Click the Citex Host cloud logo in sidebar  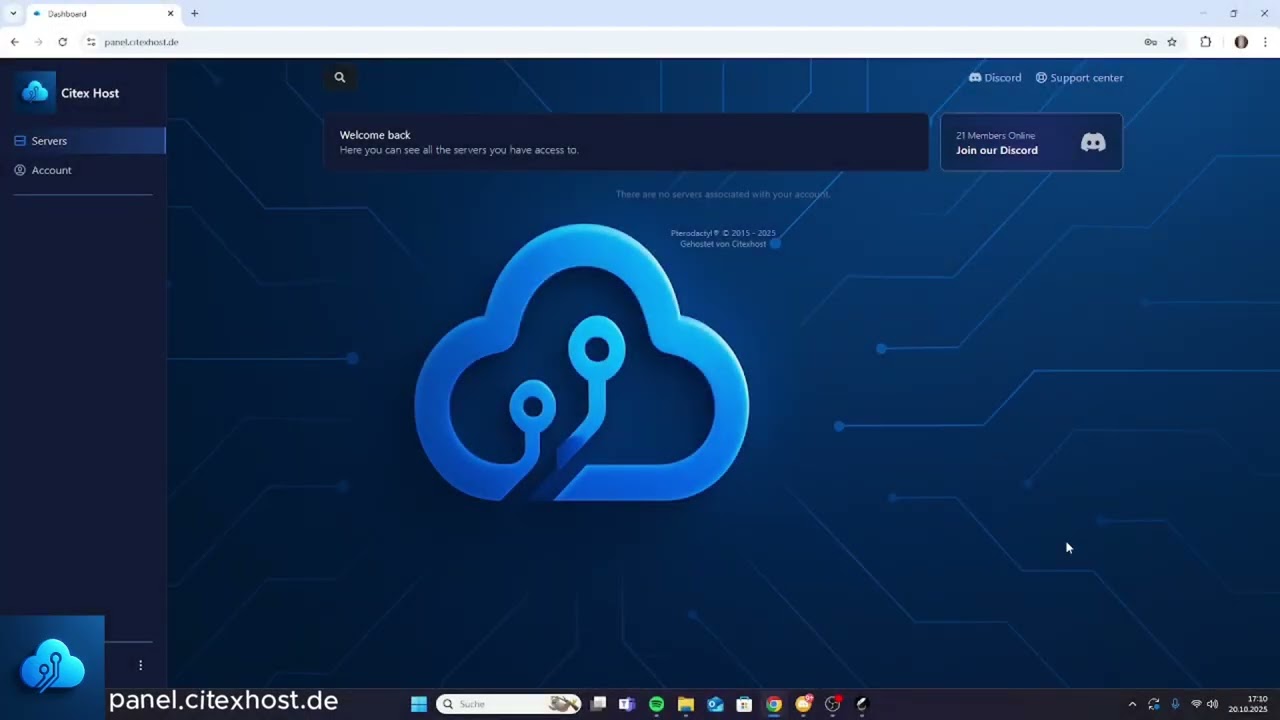click(35, 93)
